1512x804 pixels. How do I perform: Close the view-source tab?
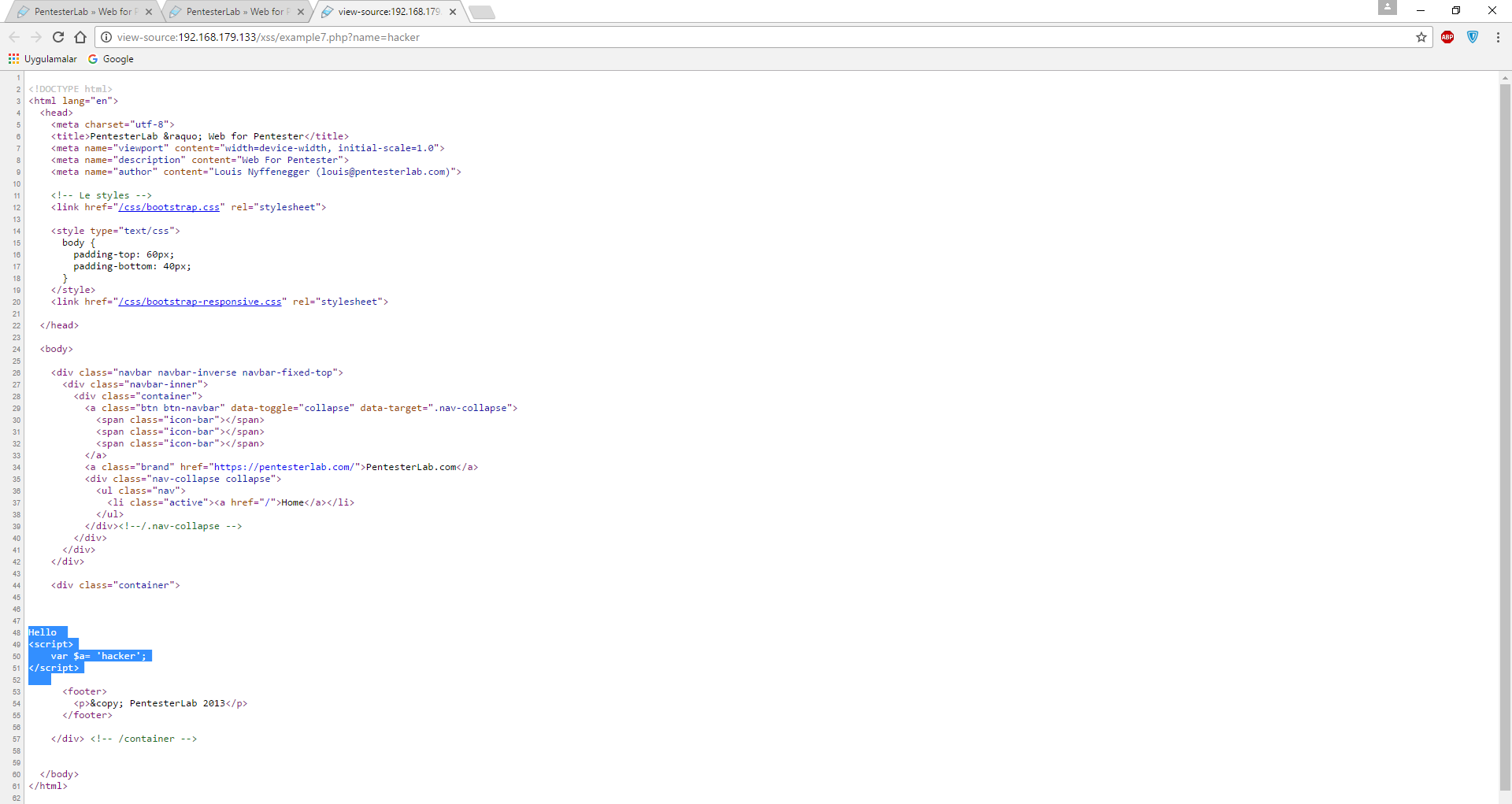point(453,12)
